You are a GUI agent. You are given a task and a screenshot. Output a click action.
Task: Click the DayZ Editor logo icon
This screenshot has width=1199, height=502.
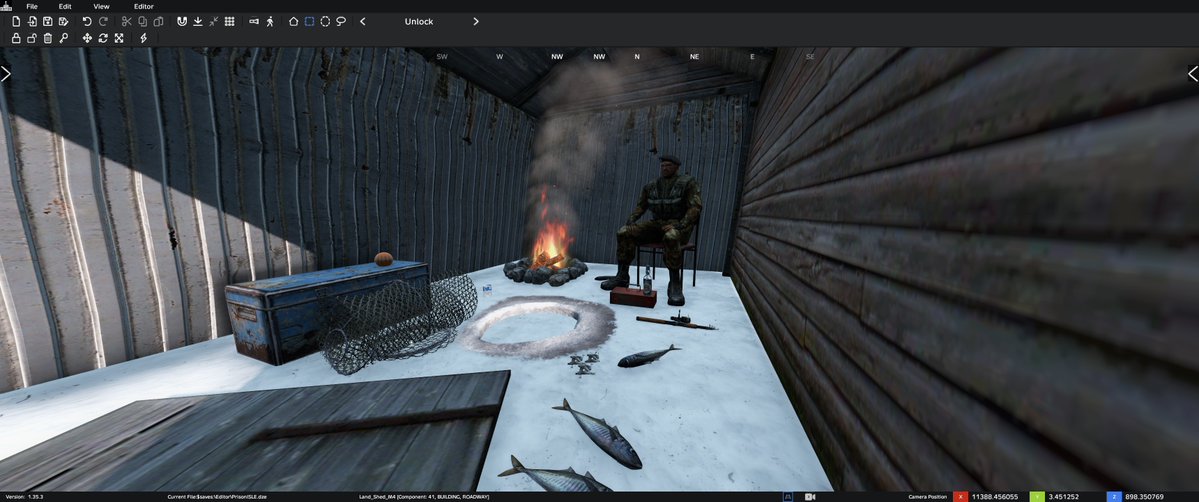[x=7, y=7]
